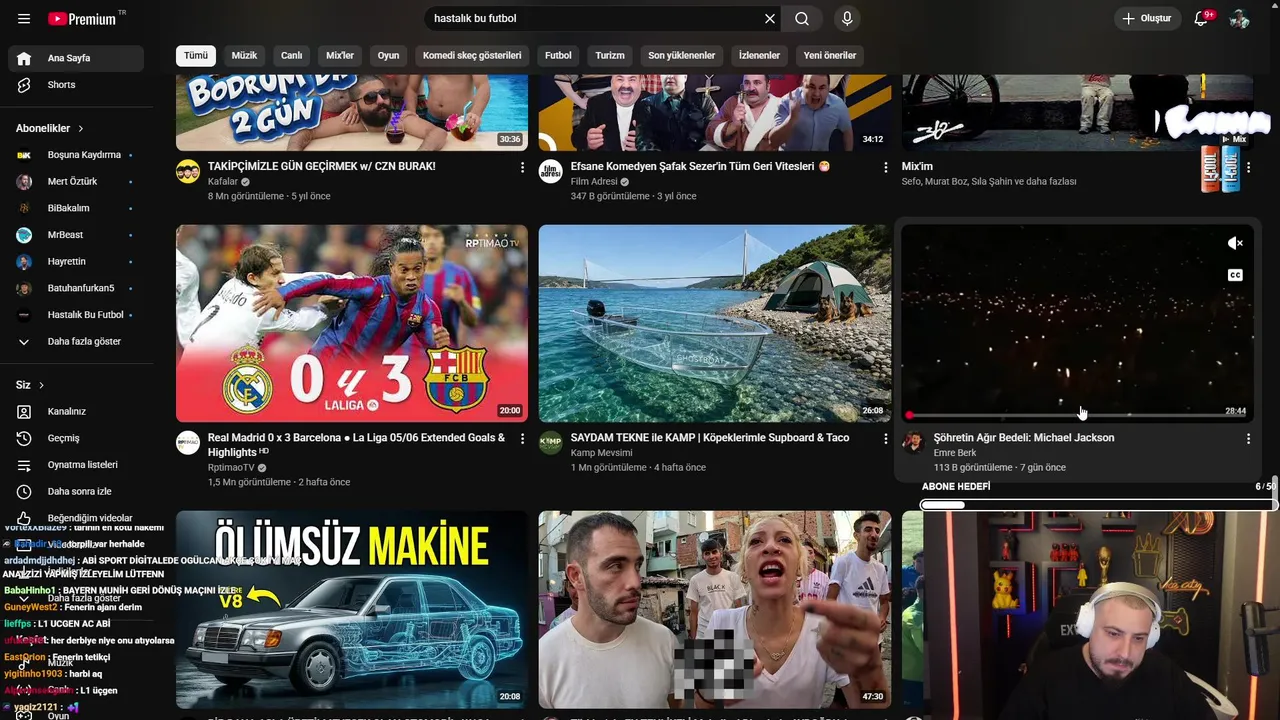The width and height of the screenshot is (1280, 720).
Task: Open the SAYDAM TEKNE camping video thumbnail
Action: [x=715, y=323]
